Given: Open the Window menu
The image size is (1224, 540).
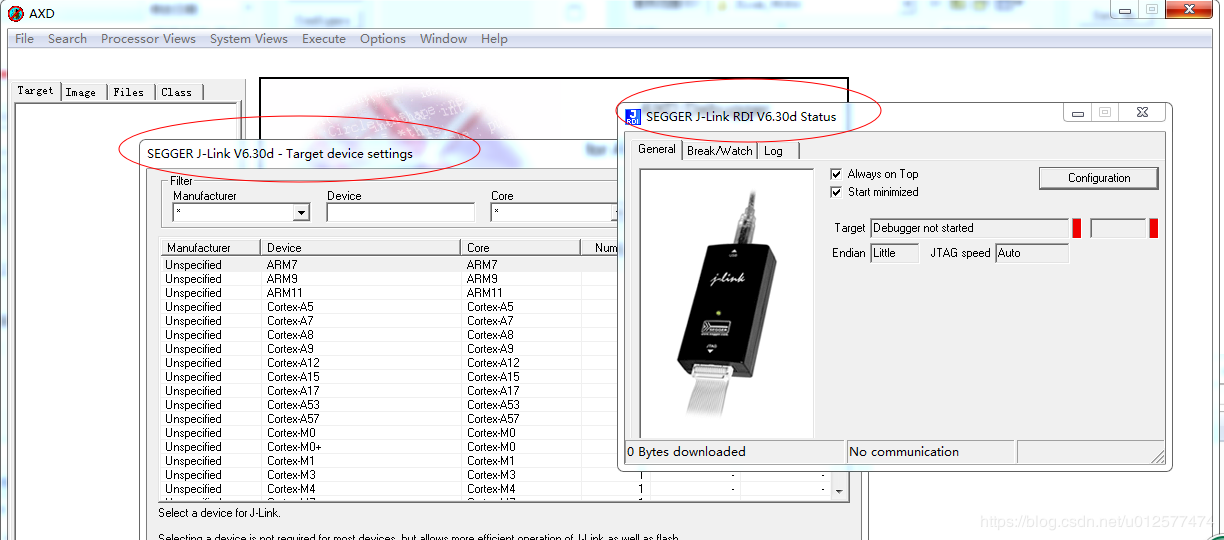Looking at the screenshot, I should coord(443,39).
